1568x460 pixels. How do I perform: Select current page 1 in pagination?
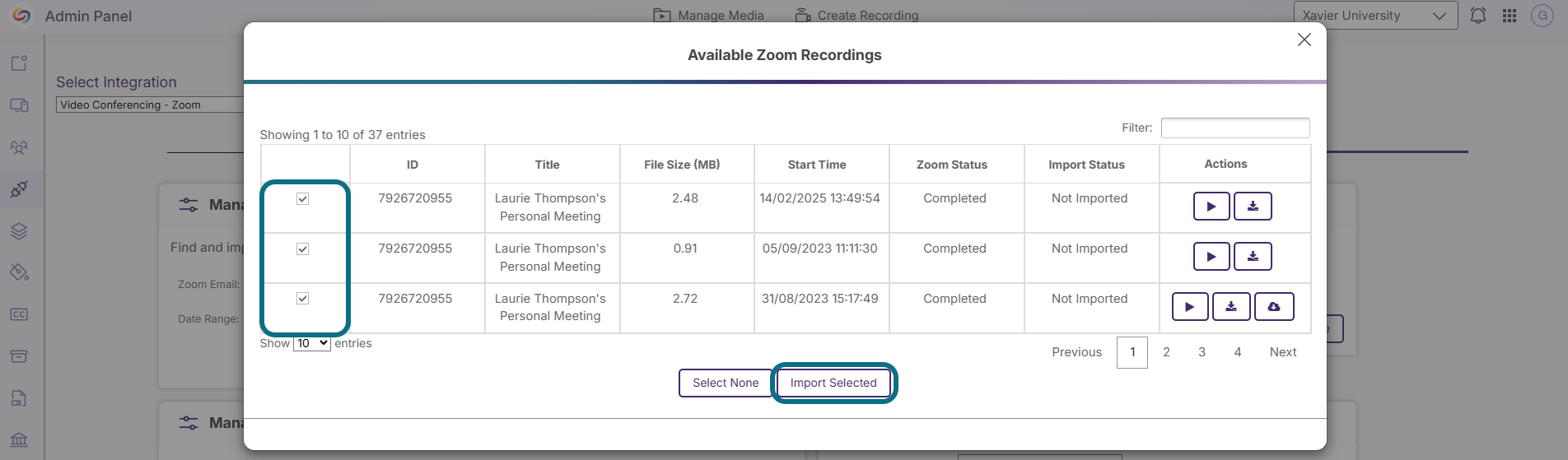(x=1132, y=352)
